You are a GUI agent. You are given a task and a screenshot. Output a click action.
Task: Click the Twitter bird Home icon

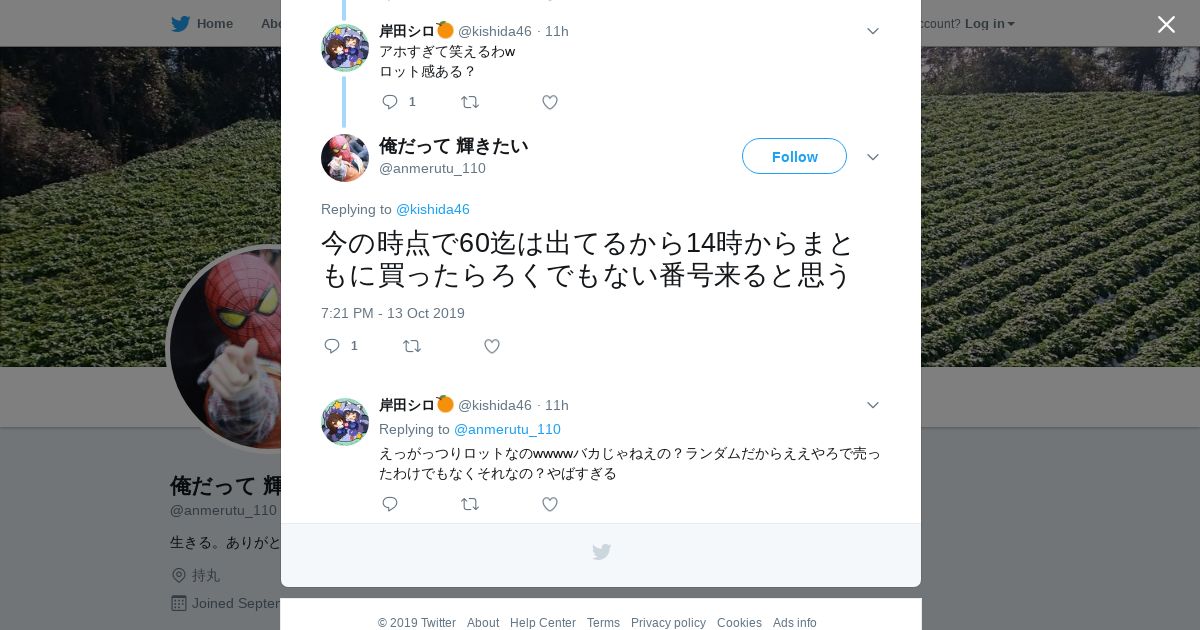coord(180,23)
